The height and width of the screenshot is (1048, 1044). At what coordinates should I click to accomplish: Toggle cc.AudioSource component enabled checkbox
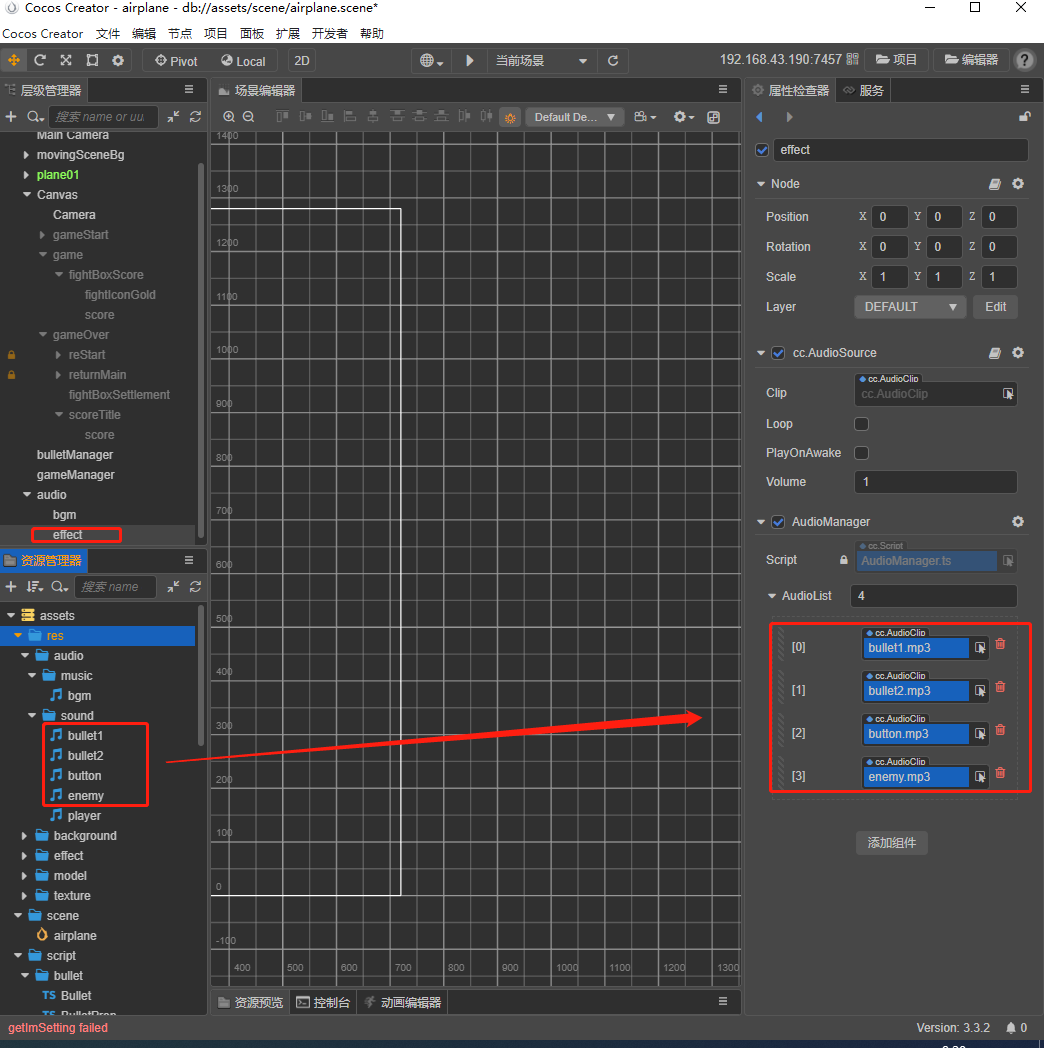point(778,353)
